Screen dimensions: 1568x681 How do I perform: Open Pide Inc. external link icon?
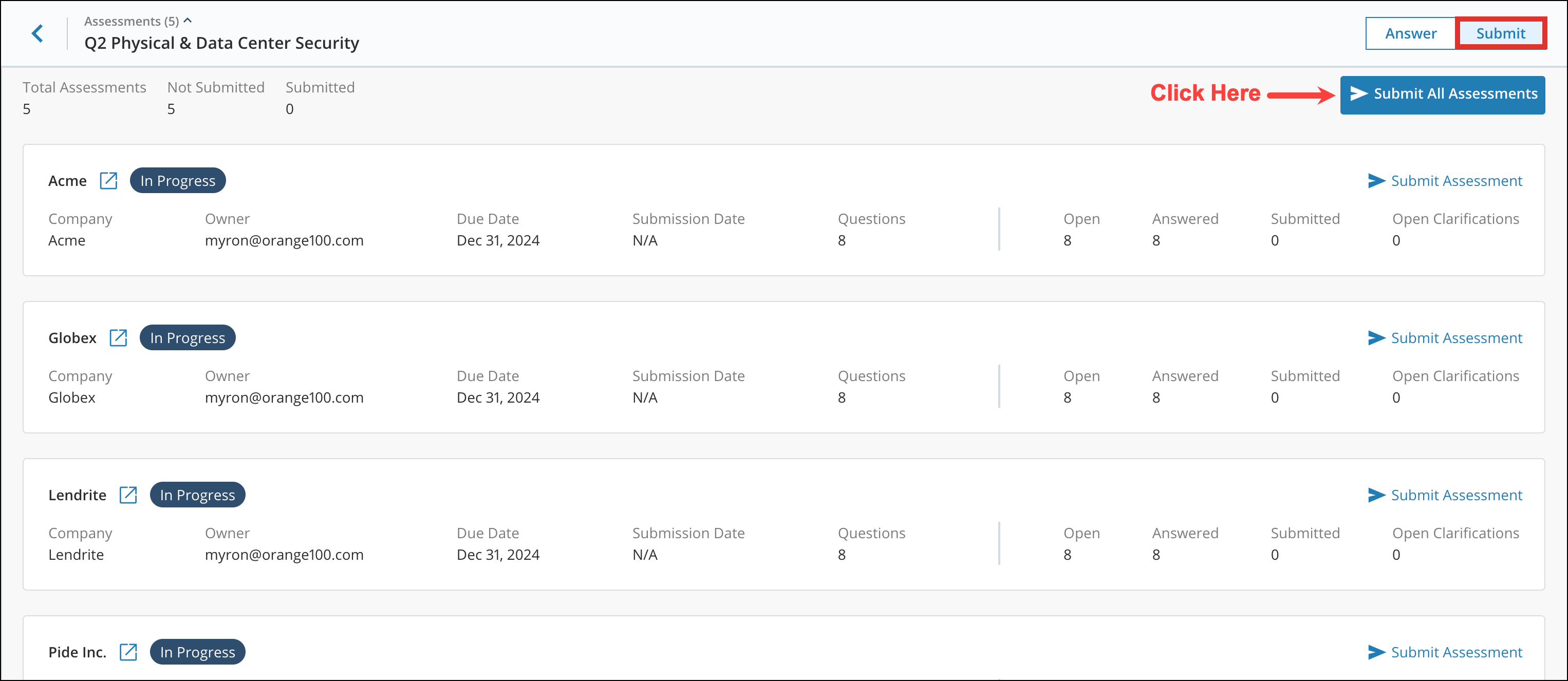(128, 652)
